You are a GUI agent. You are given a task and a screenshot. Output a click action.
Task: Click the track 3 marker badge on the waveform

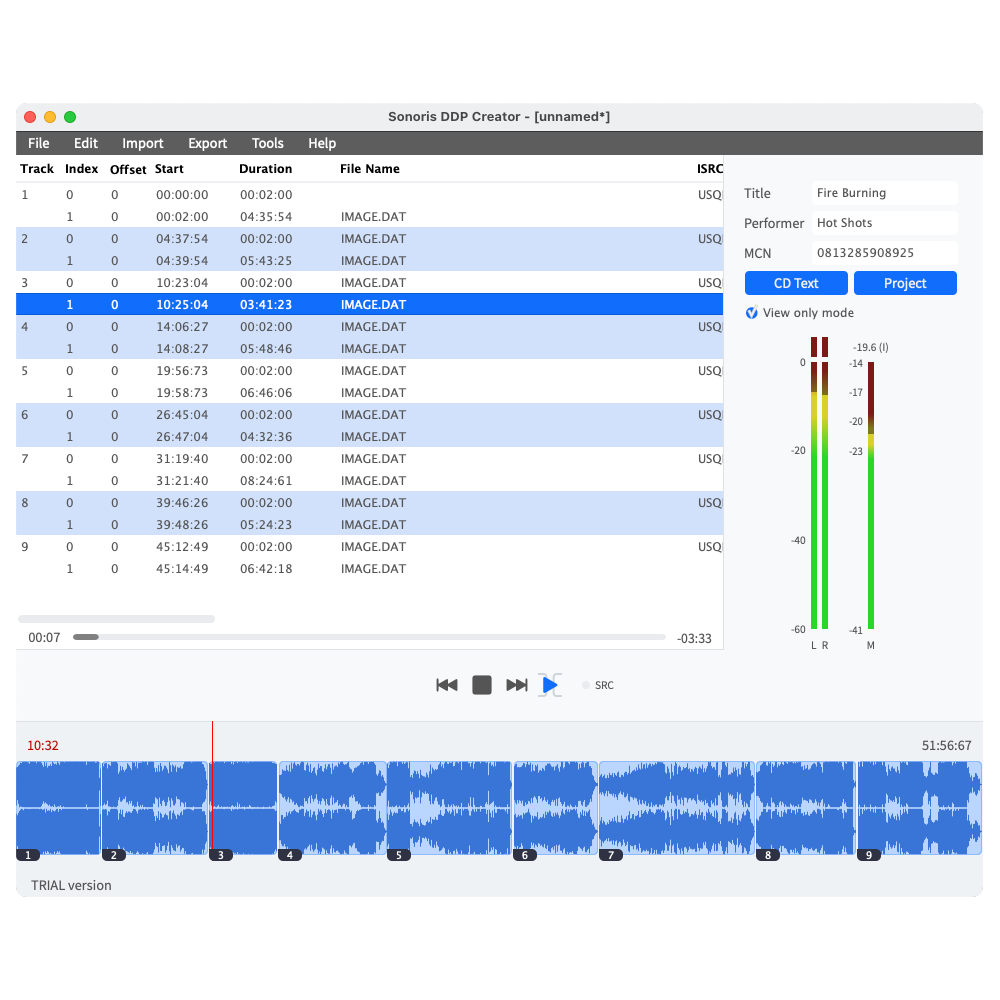pos(220,855)
